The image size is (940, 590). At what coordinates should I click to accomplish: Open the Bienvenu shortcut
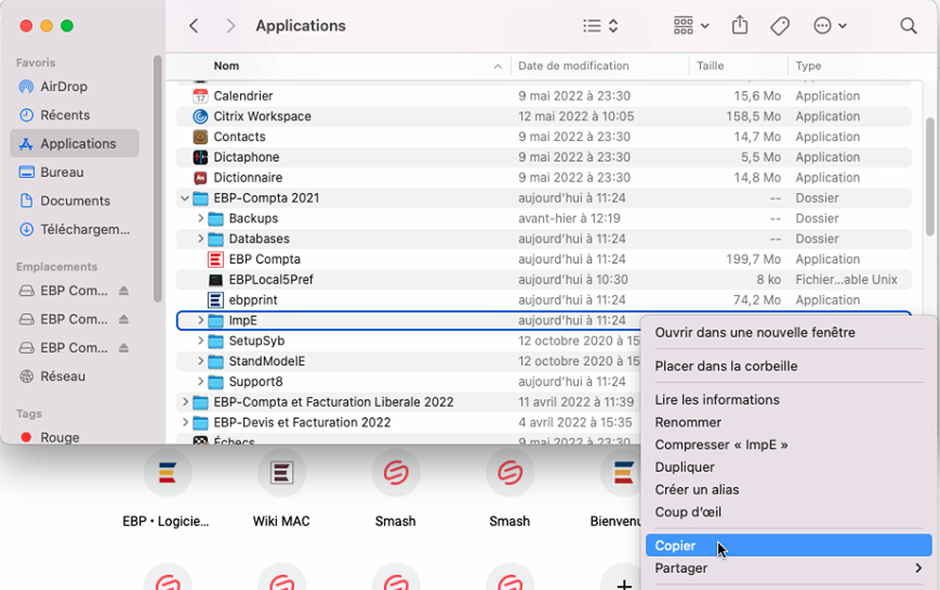[623, 473]
